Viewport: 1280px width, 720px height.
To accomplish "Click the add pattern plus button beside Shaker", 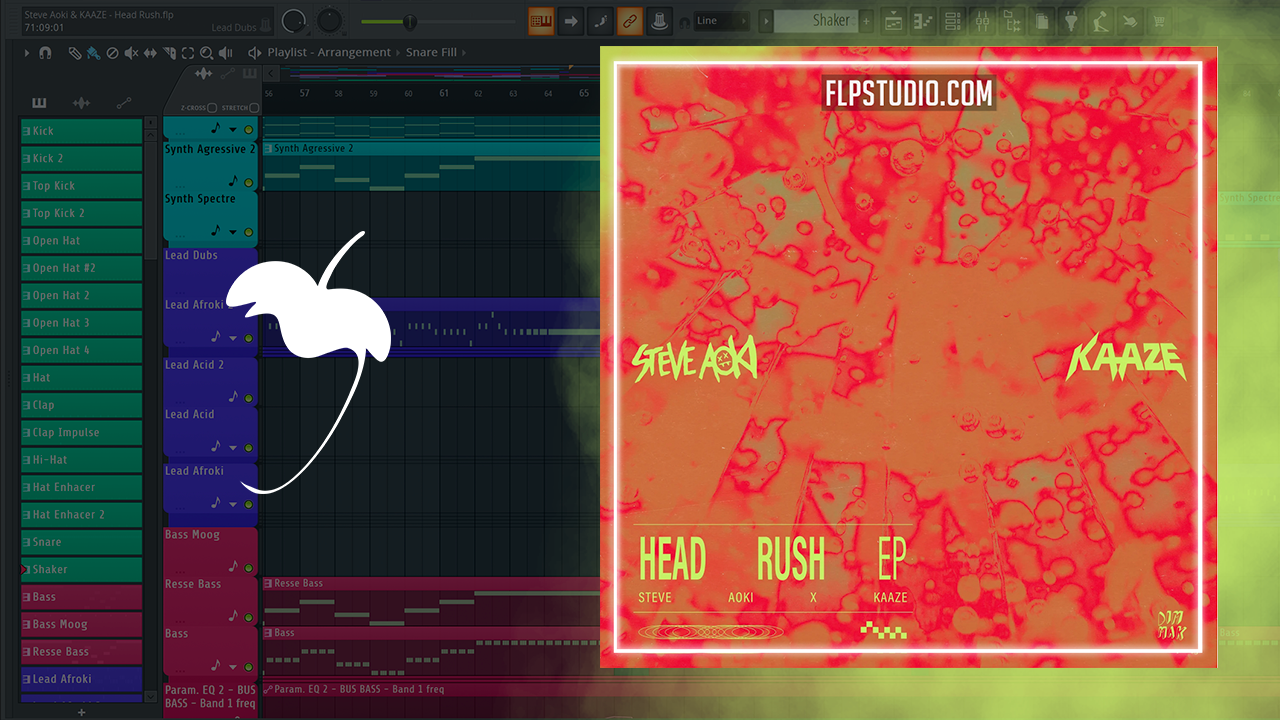I will point(866,20).
